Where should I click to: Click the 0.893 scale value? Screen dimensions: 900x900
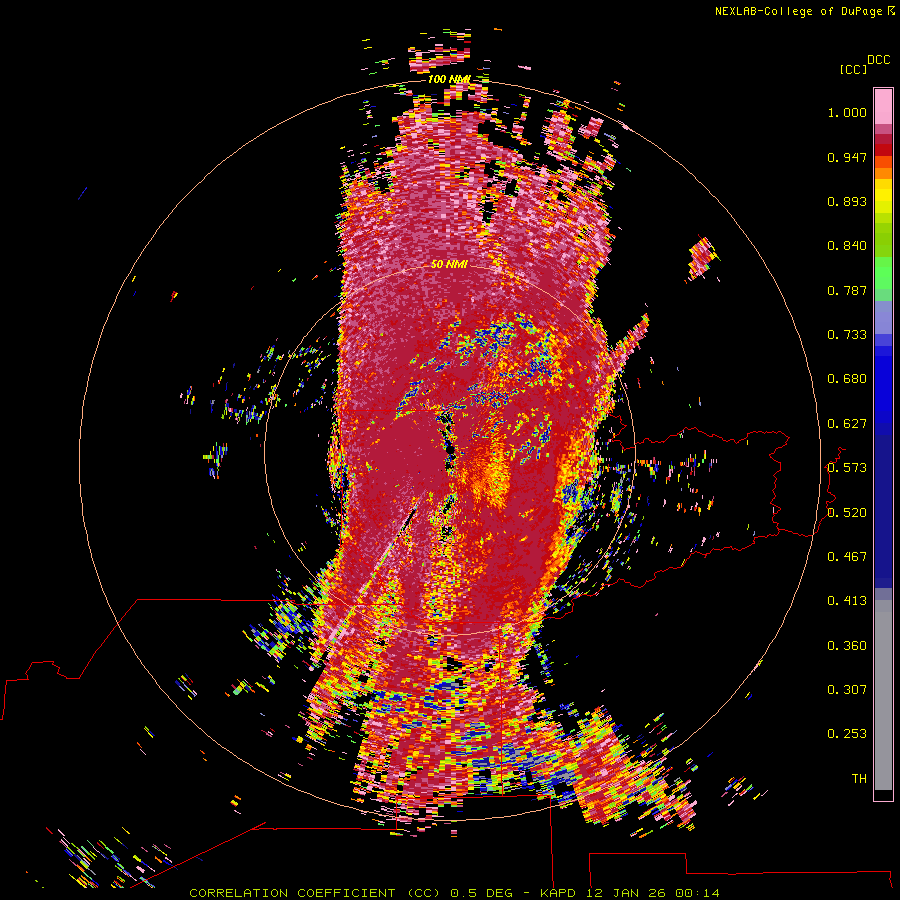(x=847, y=201)
